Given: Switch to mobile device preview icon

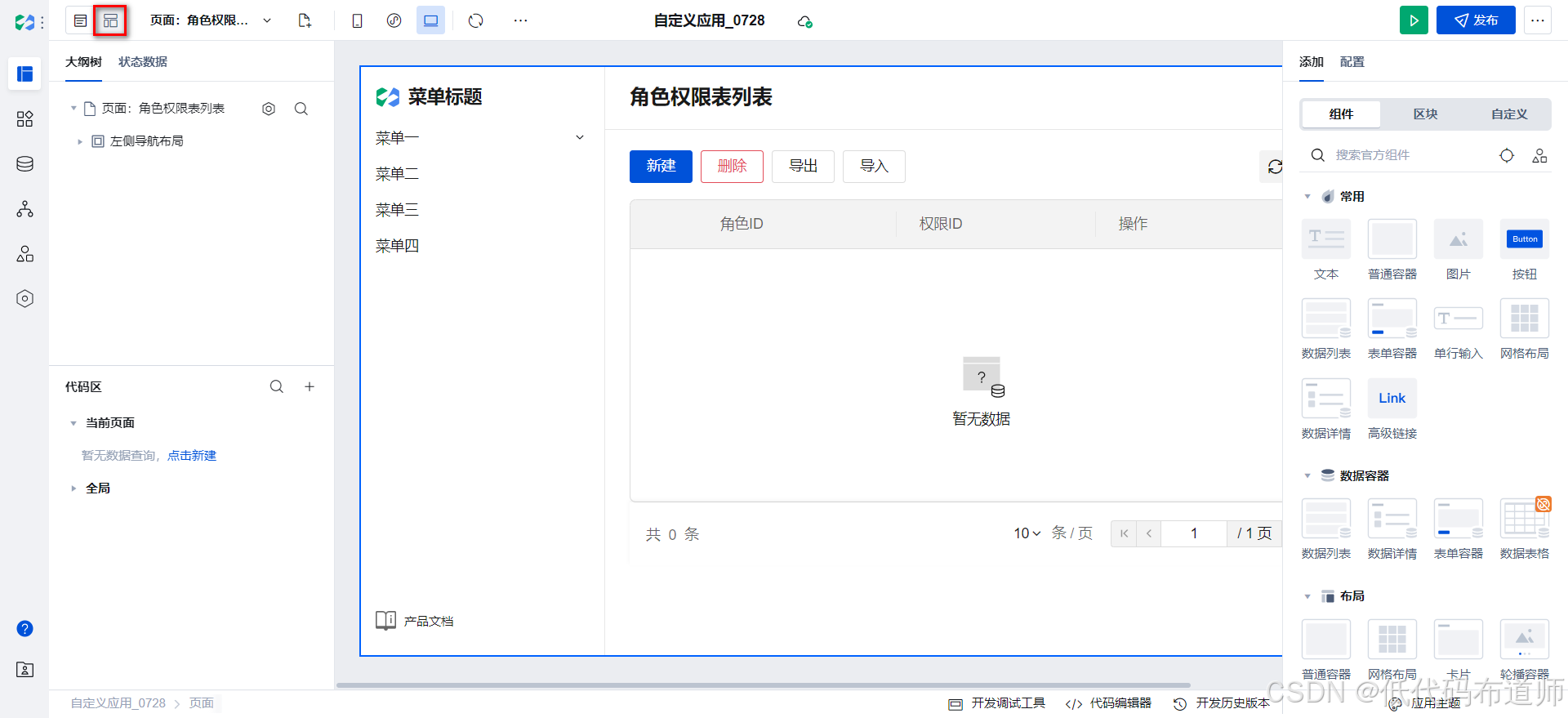Looking at the screenshot, I should coord(357,20).
